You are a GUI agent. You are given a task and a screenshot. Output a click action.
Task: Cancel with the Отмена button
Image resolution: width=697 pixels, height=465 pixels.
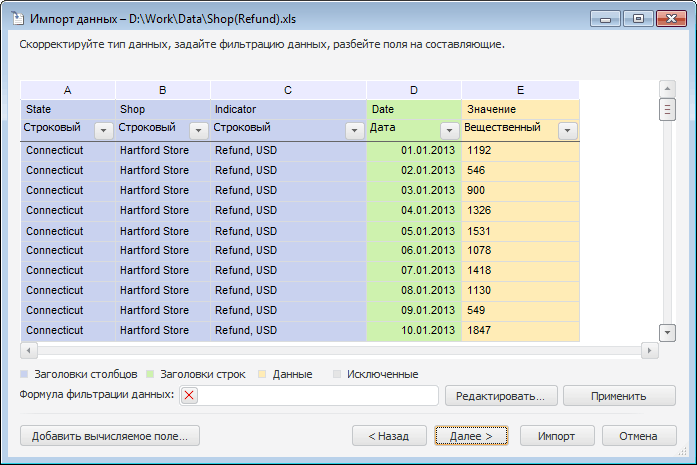pos(639,436)
